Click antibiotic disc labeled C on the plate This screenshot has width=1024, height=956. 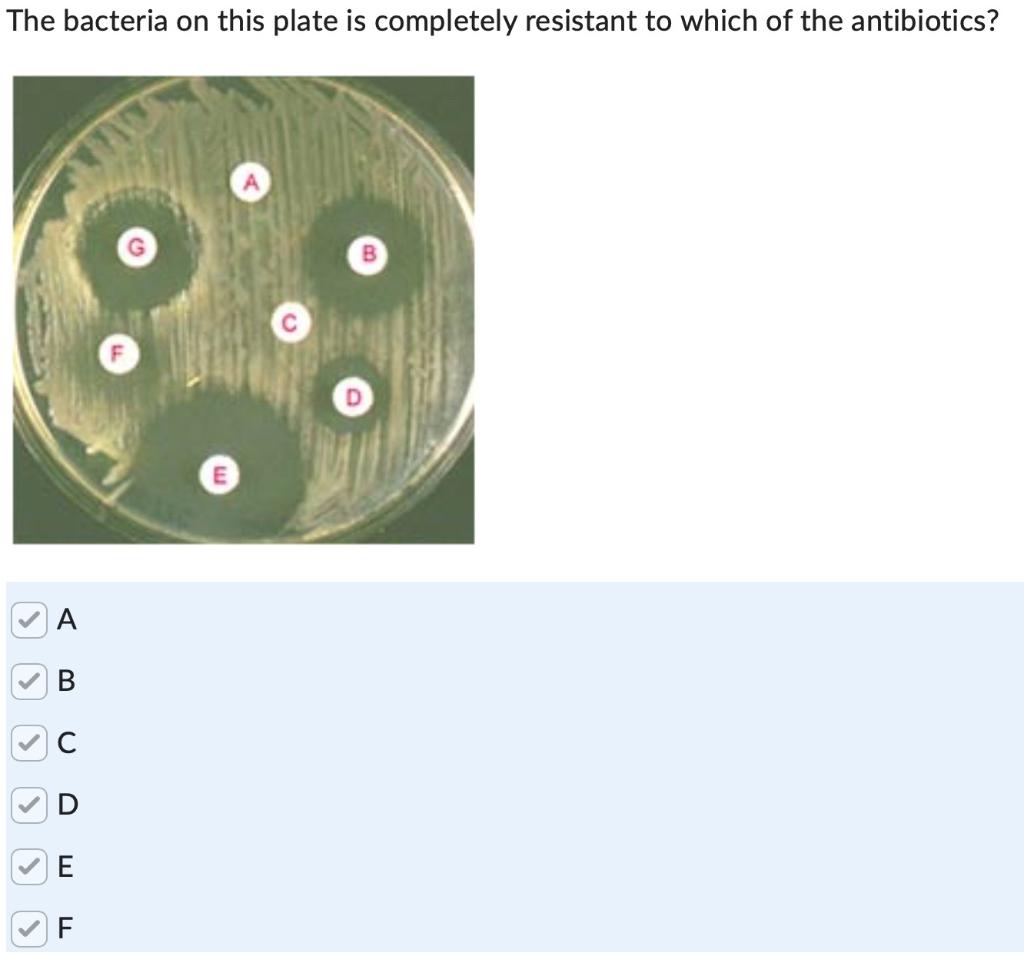[291, 322]
